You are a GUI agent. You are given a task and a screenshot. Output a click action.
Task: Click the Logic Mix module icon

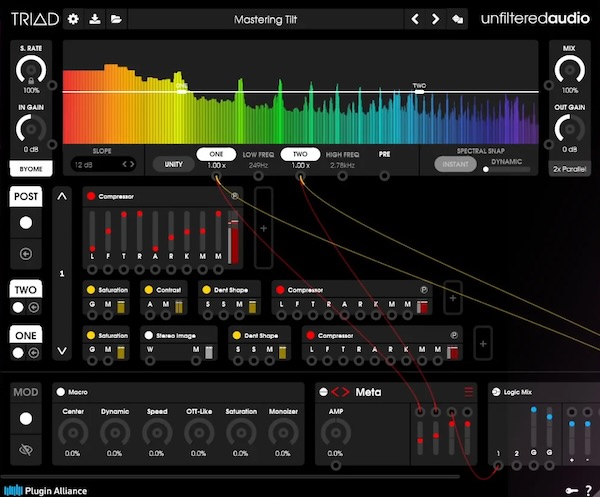[x=496, y=392]
